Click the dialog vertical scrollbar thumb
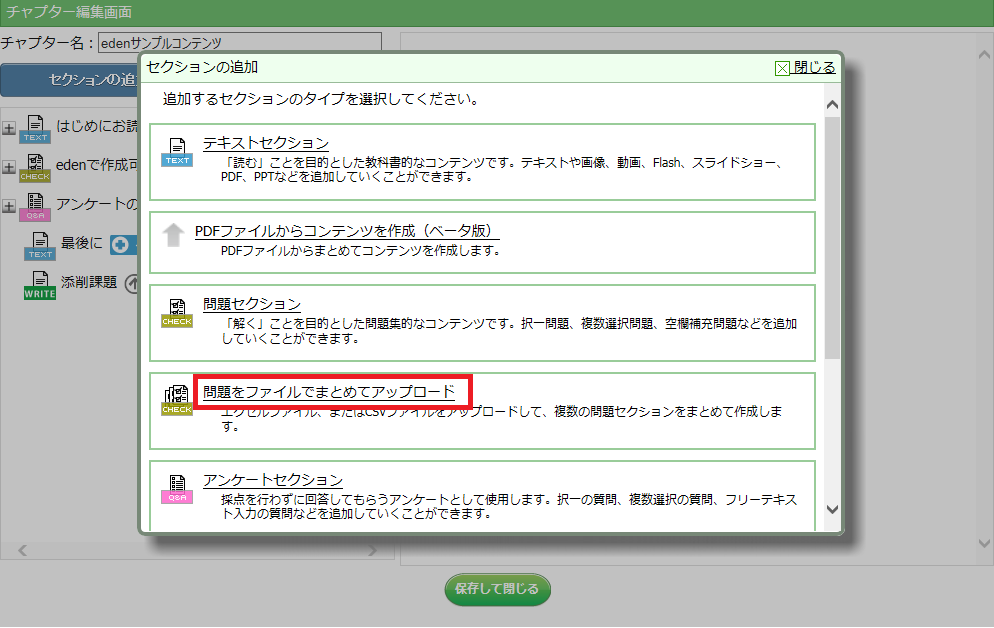994x628 pixels. (x=832, y=238)
